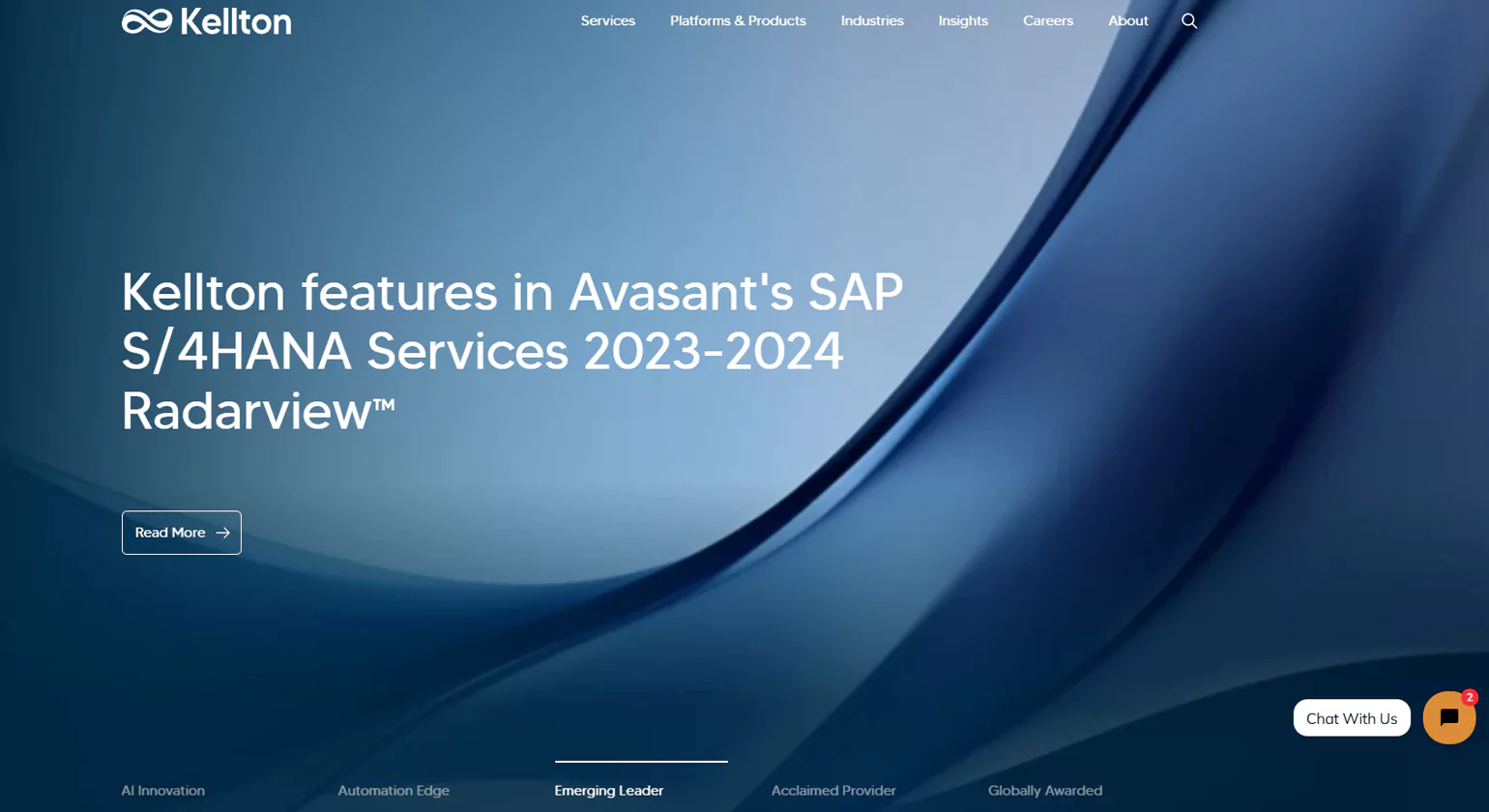1489x812 pixels.
Task: Open the orange chat bubble icon
Action: click(1448, 717)
